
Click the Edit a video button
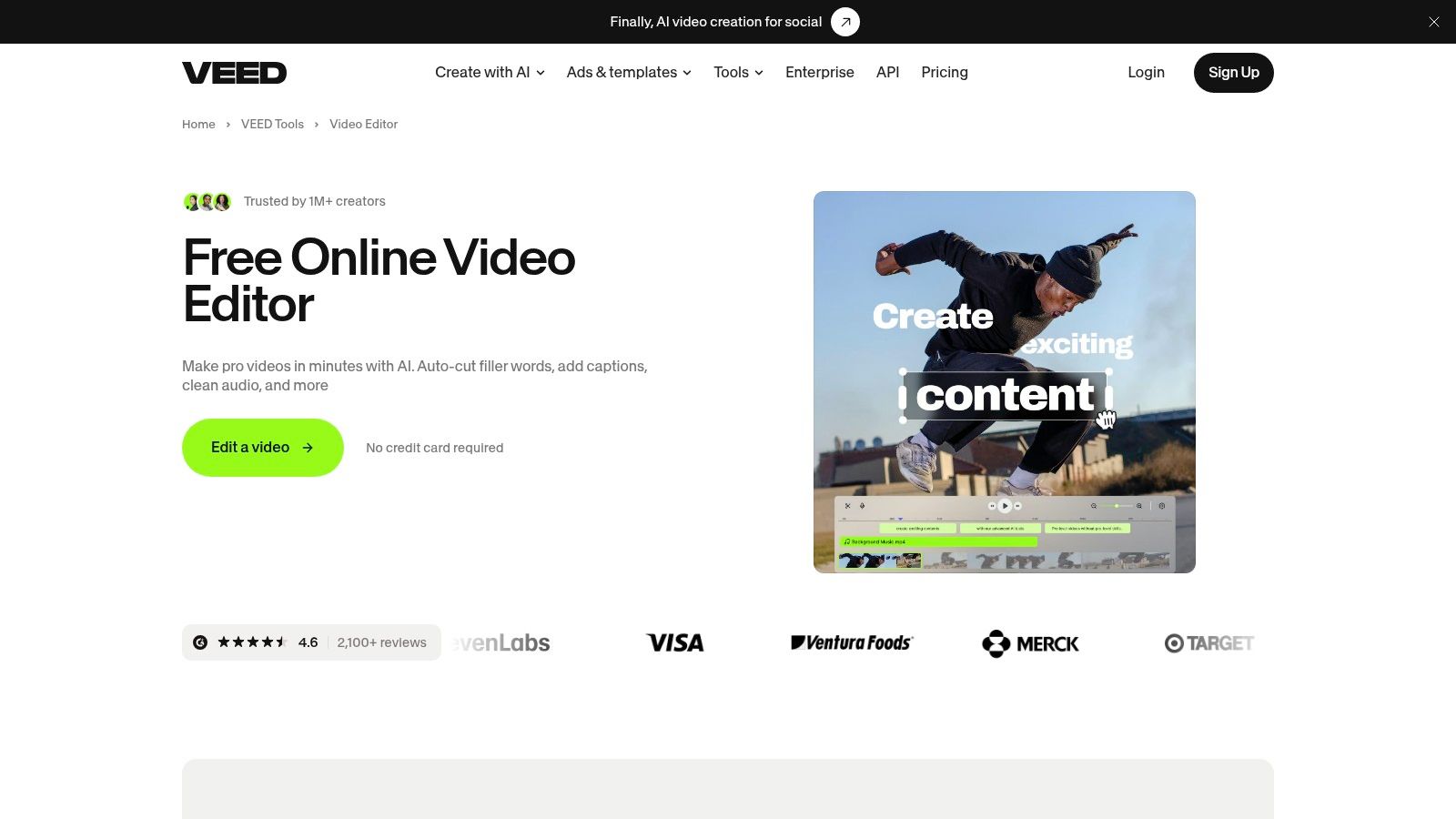[x=263, y=448]
